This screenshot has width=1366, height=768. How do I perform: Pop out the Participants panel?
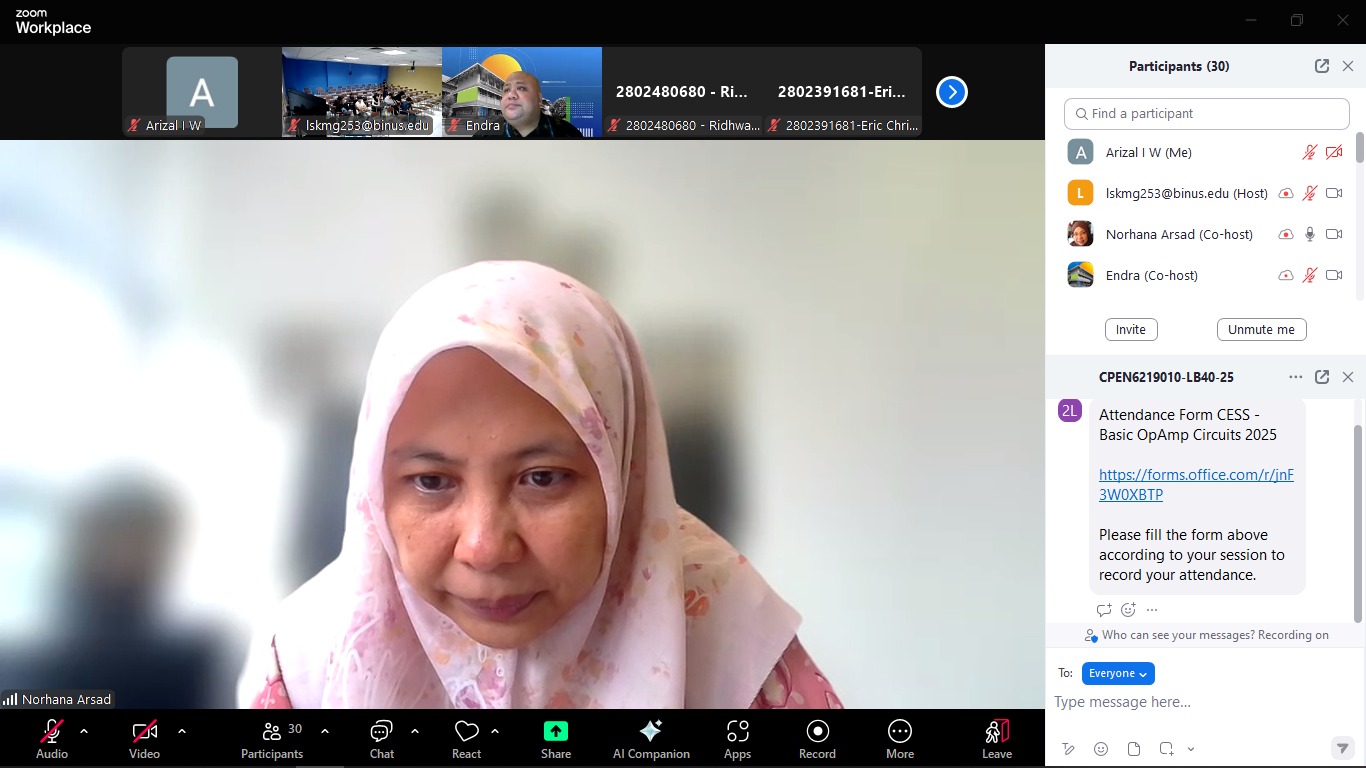point(1322,66)
